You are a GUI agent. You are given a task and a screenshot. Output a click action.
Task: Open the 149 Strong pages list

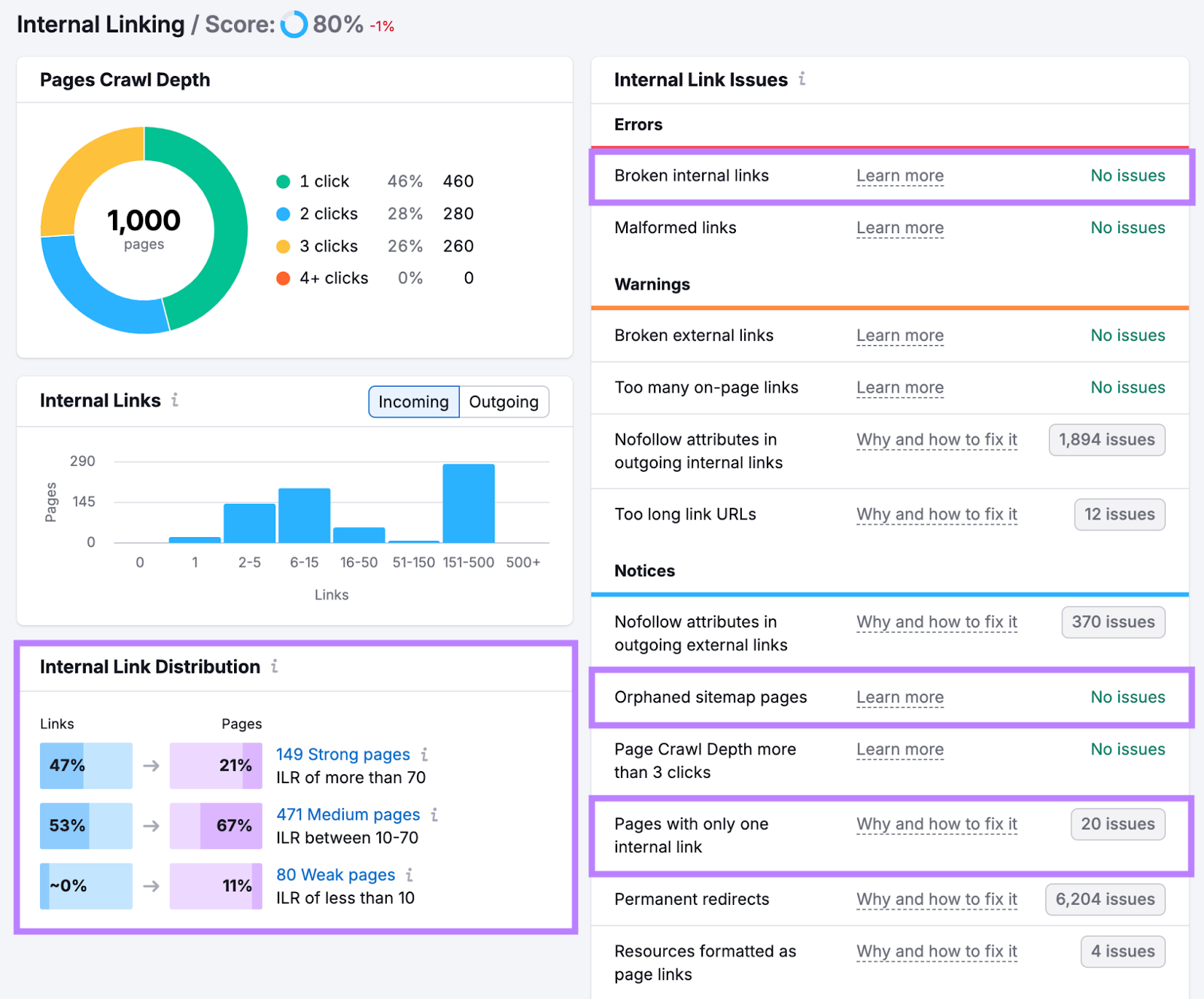click(342, 755)
